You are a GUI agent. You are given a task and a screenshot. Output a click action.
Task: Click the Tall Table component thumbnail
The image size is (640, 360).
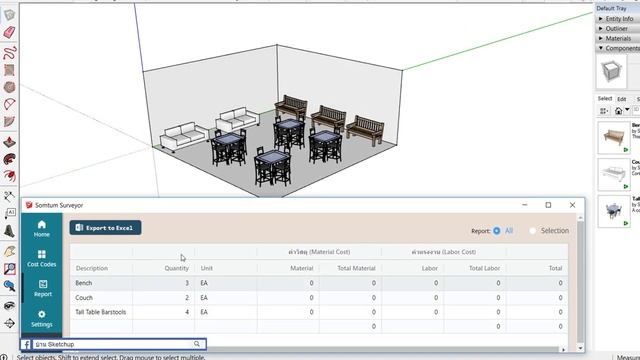[x=614, y=211]
